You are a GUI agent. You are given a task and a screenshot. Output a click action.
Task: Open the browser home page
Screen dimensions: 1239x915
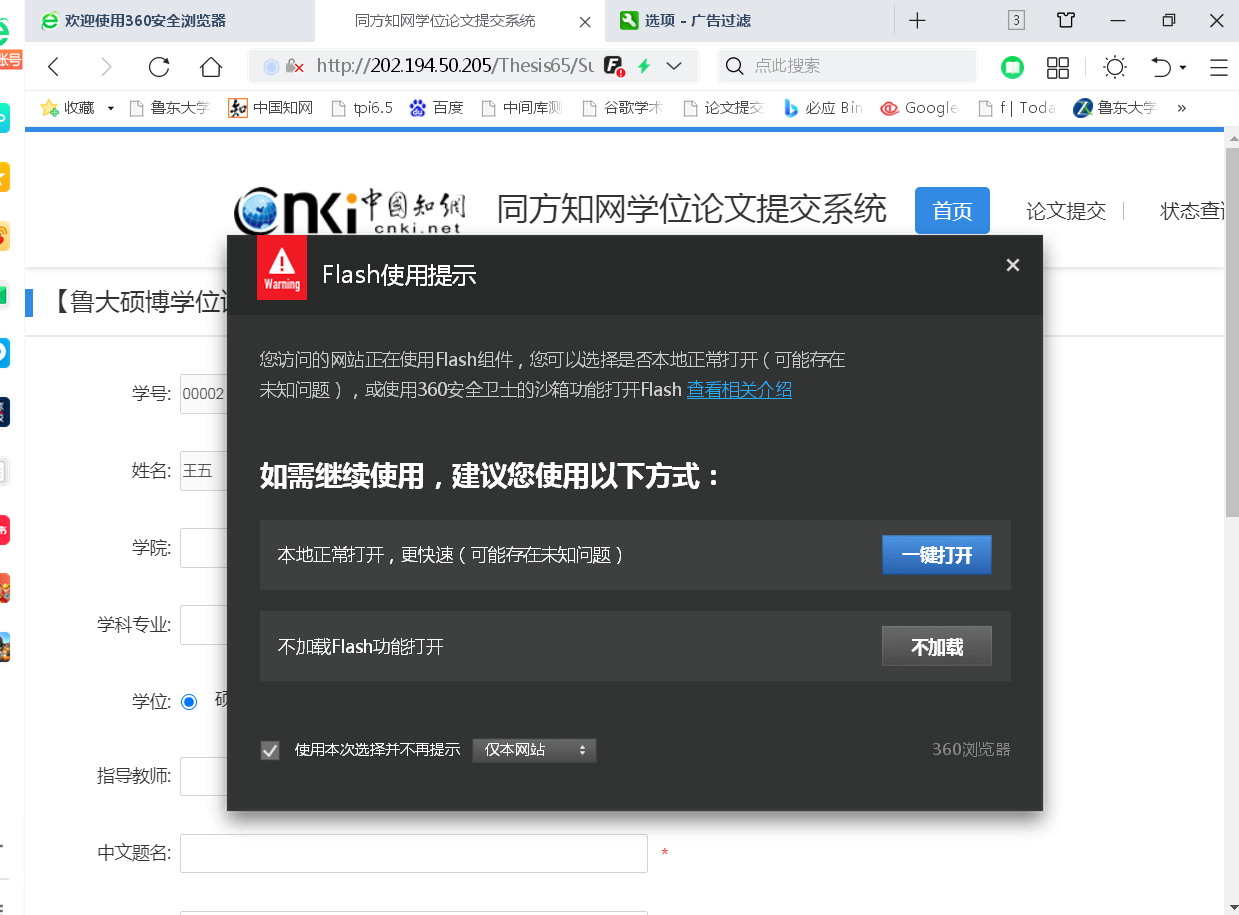coord(211,67)
